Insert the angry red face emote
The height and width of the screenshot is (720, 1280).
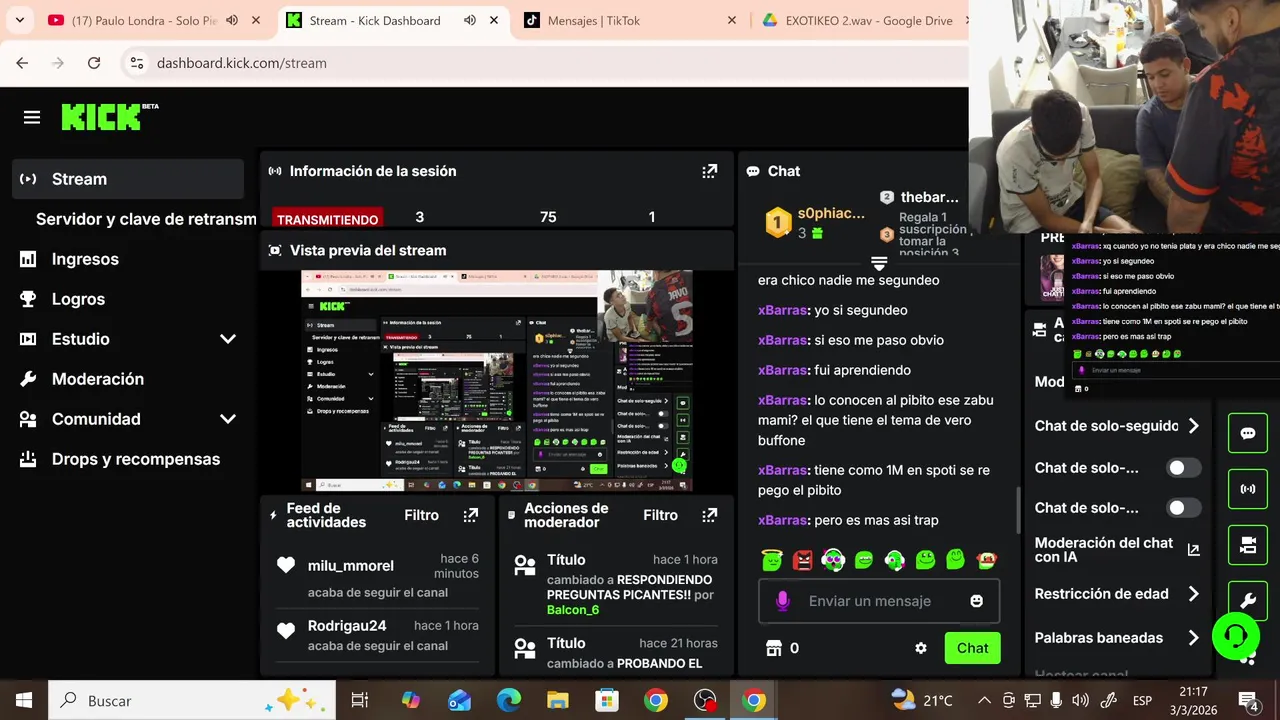tap(802, 560)
